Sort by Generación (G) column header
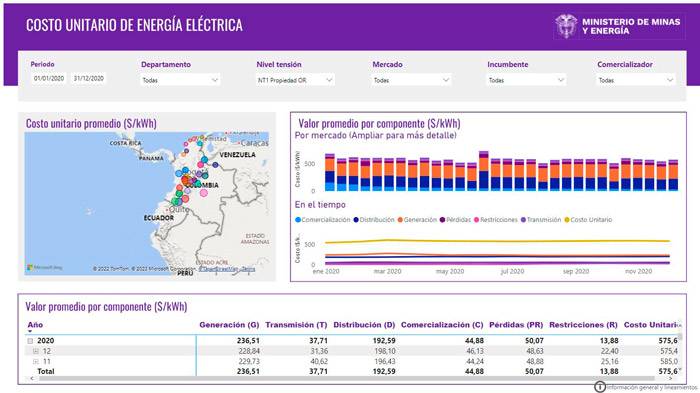 click(229, 325)
